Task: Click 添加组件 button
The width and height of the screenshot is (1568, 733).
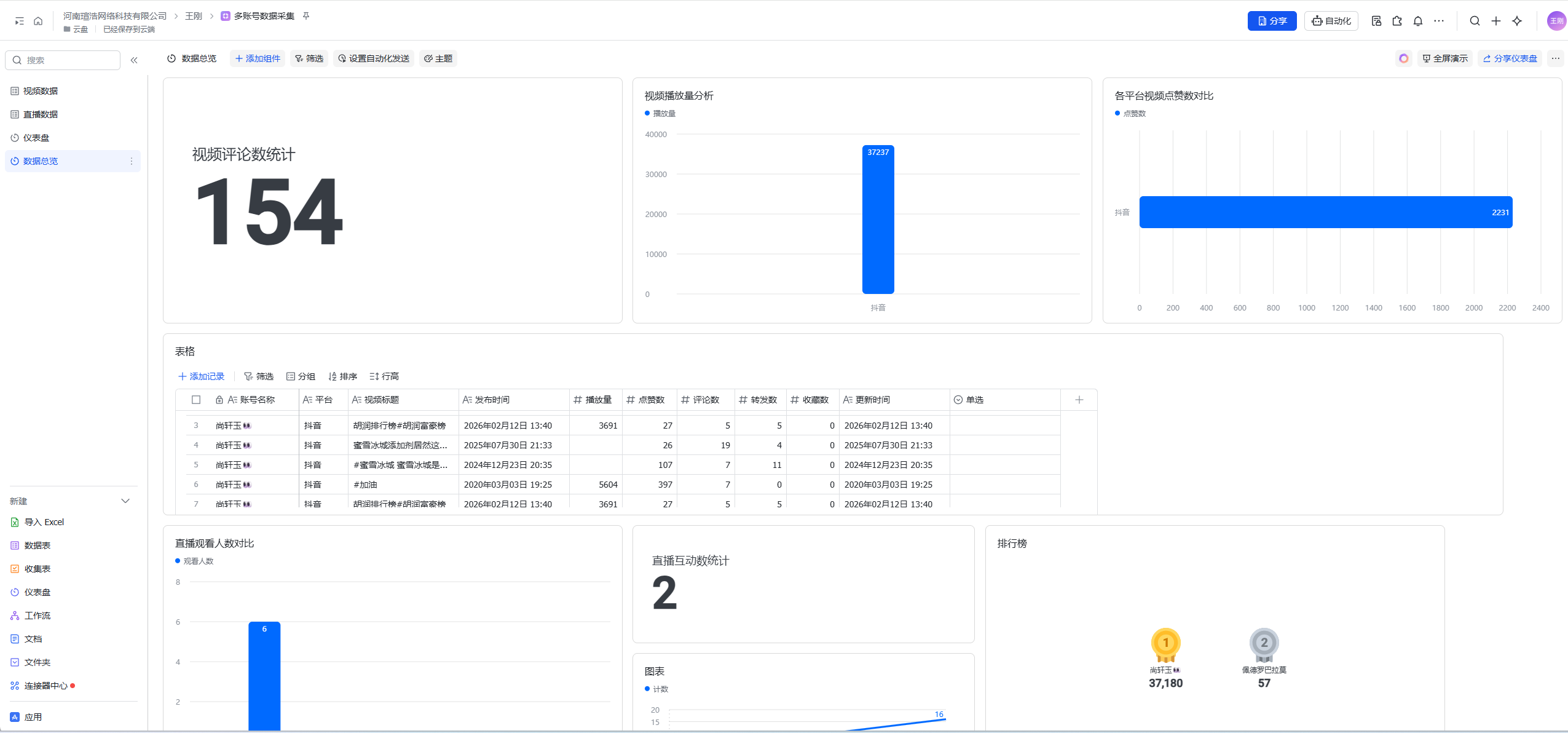Action: click(258, 58)
